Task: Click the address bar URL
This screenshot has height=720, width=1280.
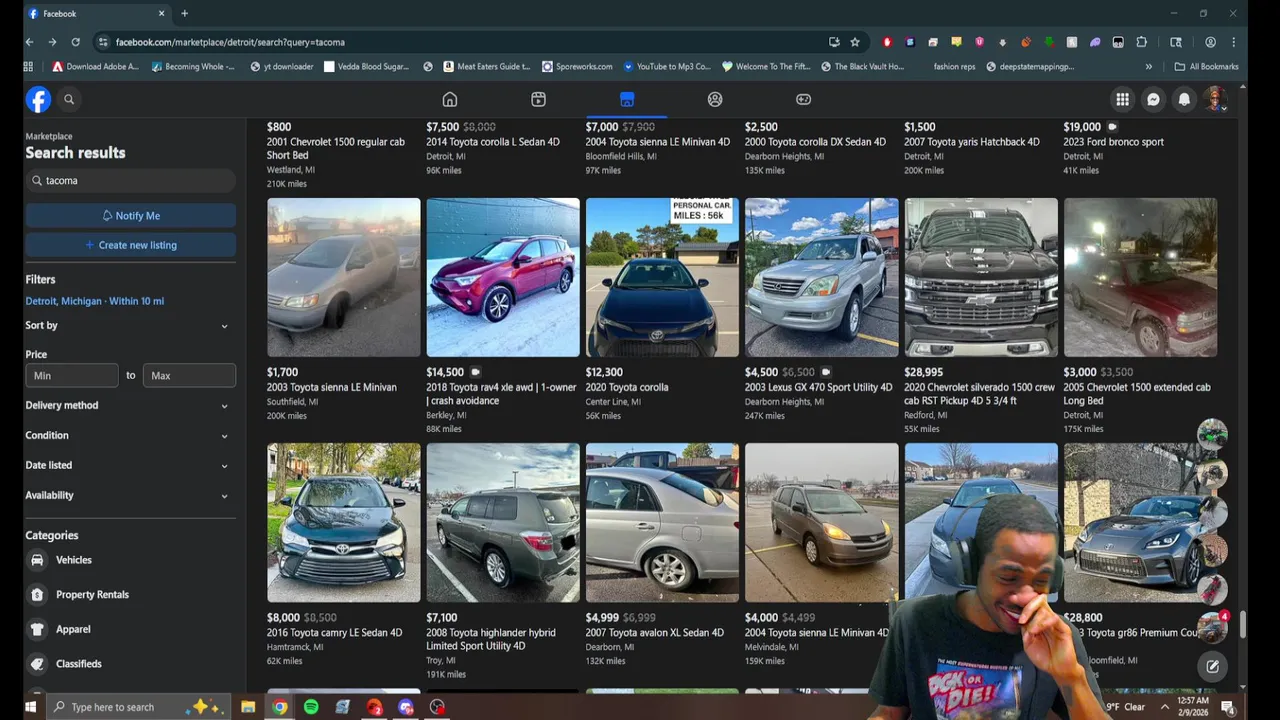Action: click(x=230, y=42)
